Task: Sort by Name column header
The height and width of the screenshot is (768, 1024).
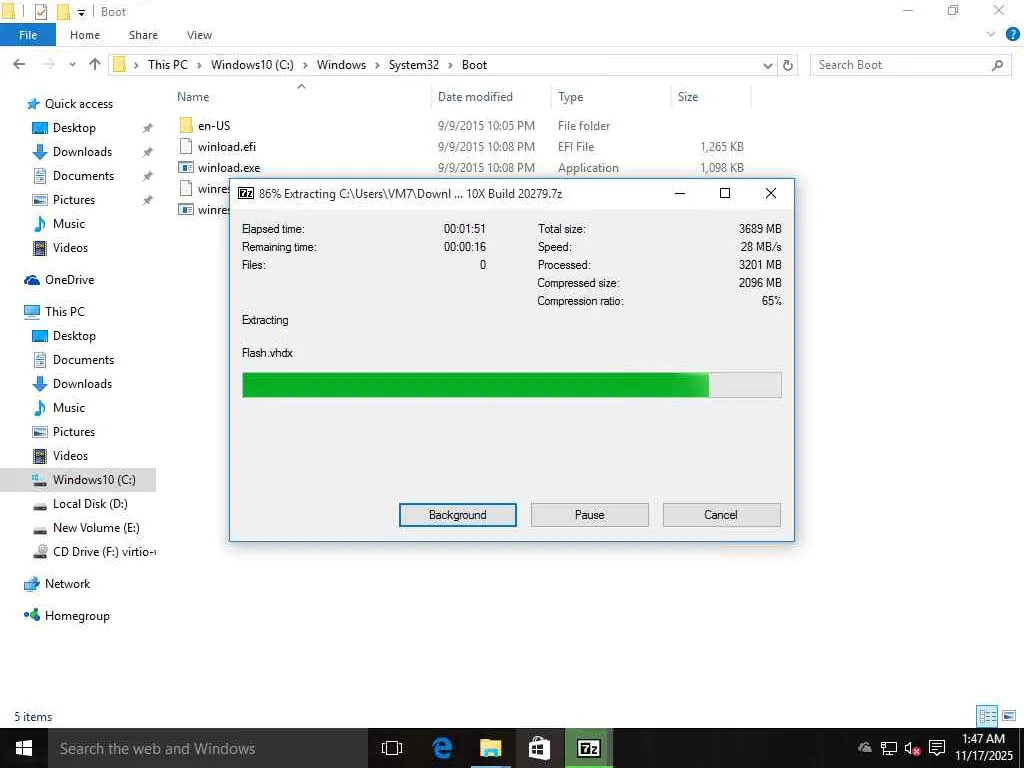Action: click(x=193, y=97)
